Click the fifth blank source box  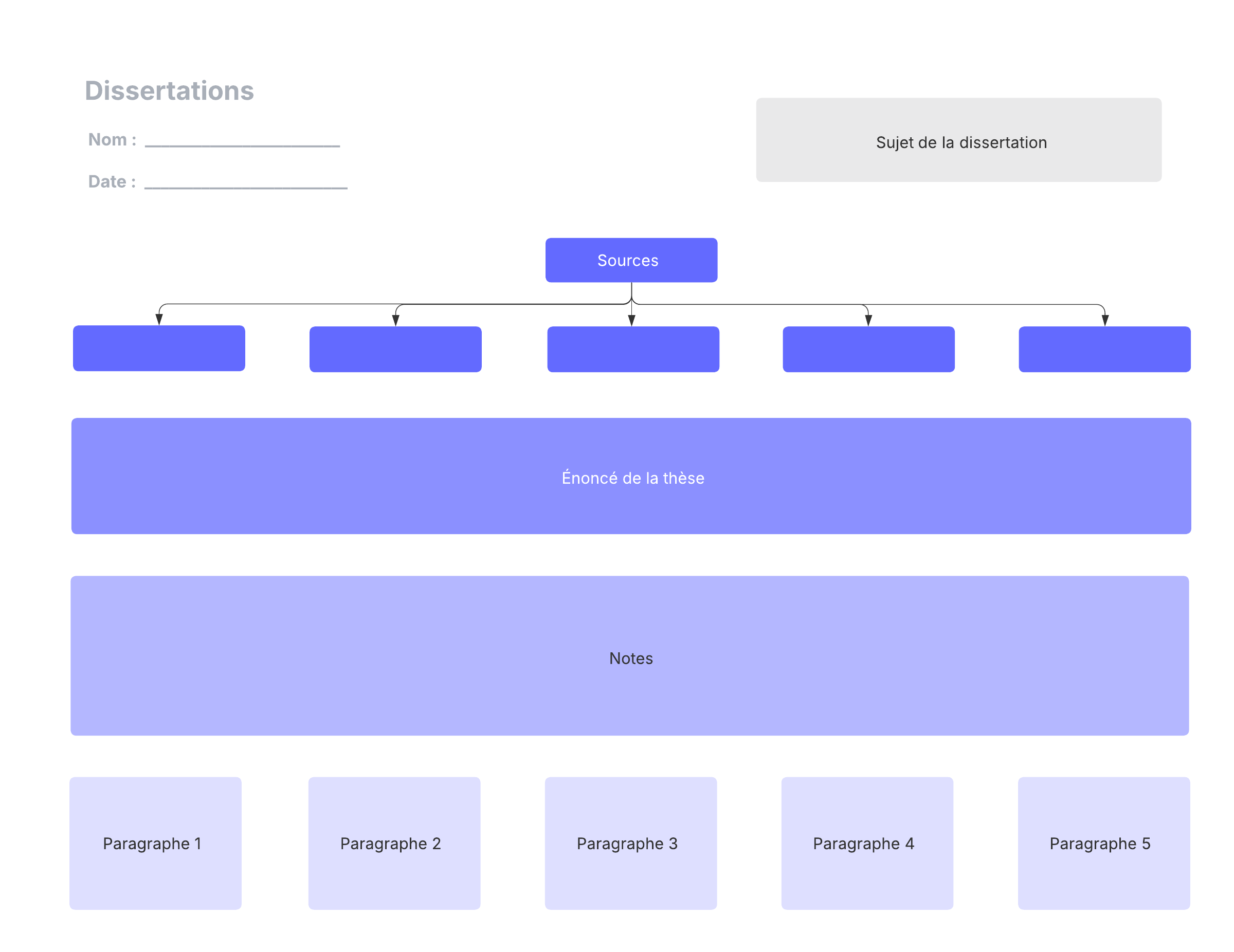tap(1104, 349)
